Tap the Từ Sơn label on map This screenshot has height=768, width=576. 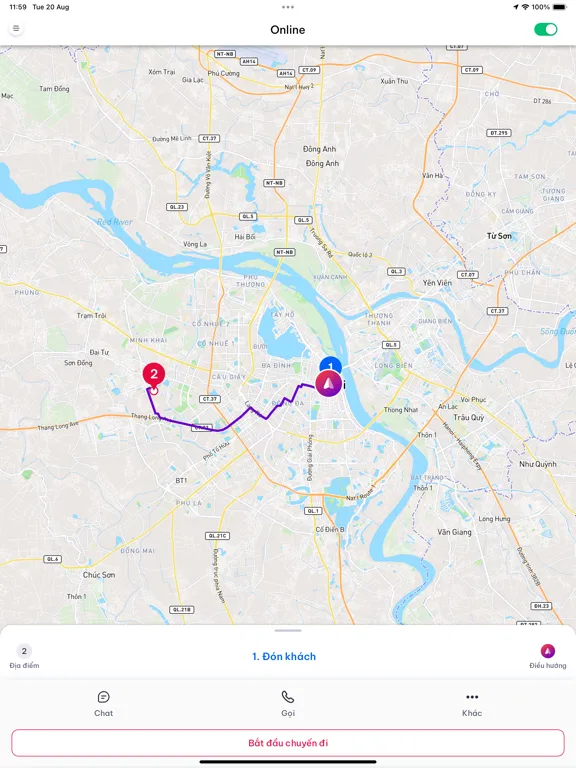pos(499,236)
